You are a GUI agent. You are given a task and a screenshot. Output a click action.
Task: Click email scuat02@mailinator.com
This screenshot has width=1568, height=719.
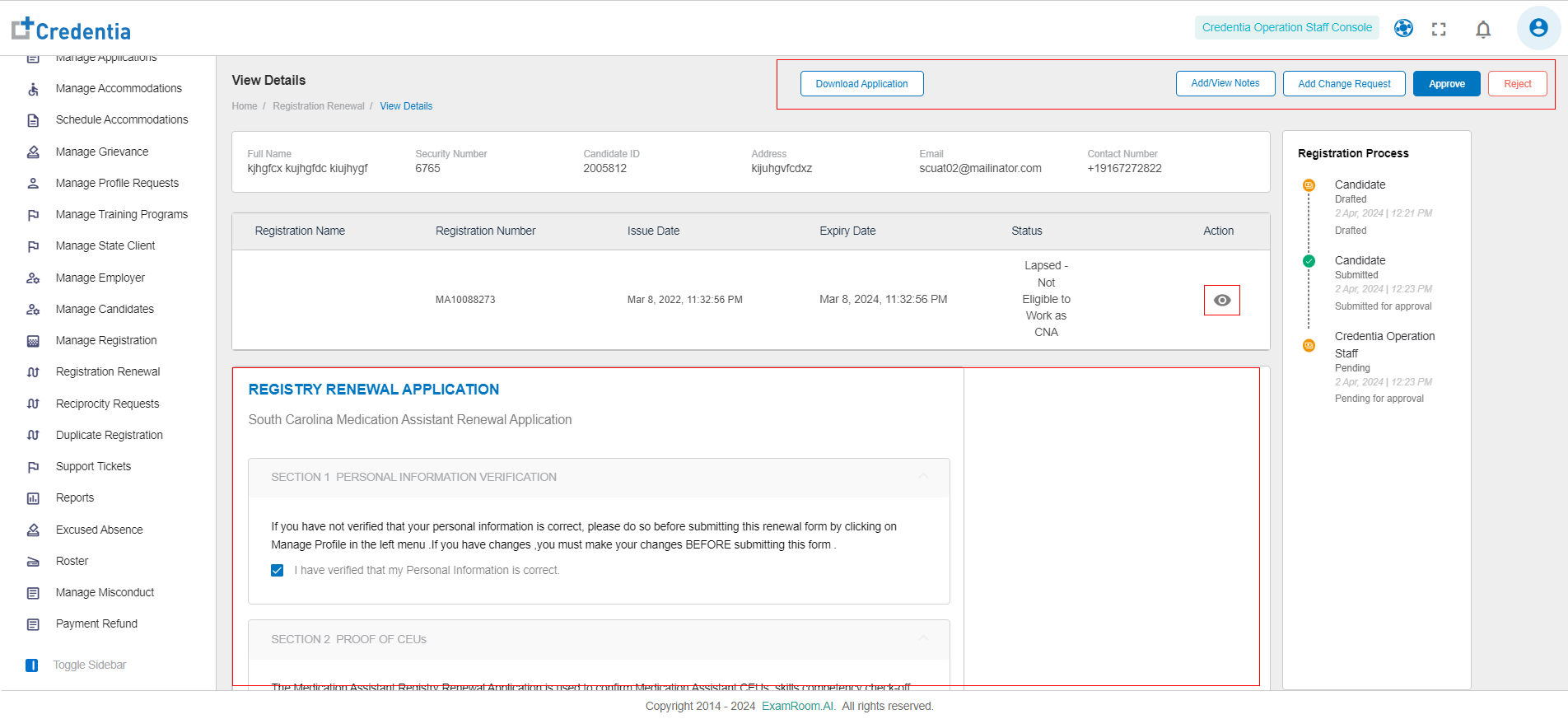coord(980,169)
